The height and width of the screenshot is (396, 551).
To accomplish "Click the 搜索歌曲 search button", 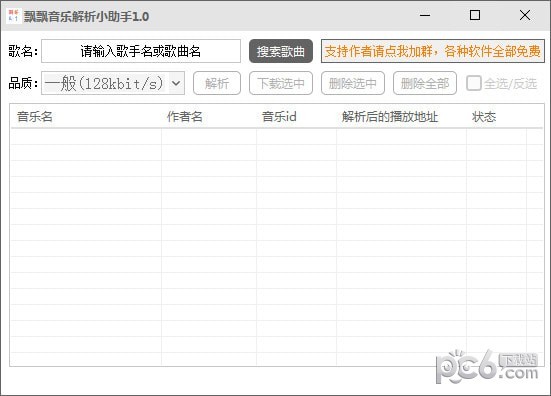I will (281, 51).
